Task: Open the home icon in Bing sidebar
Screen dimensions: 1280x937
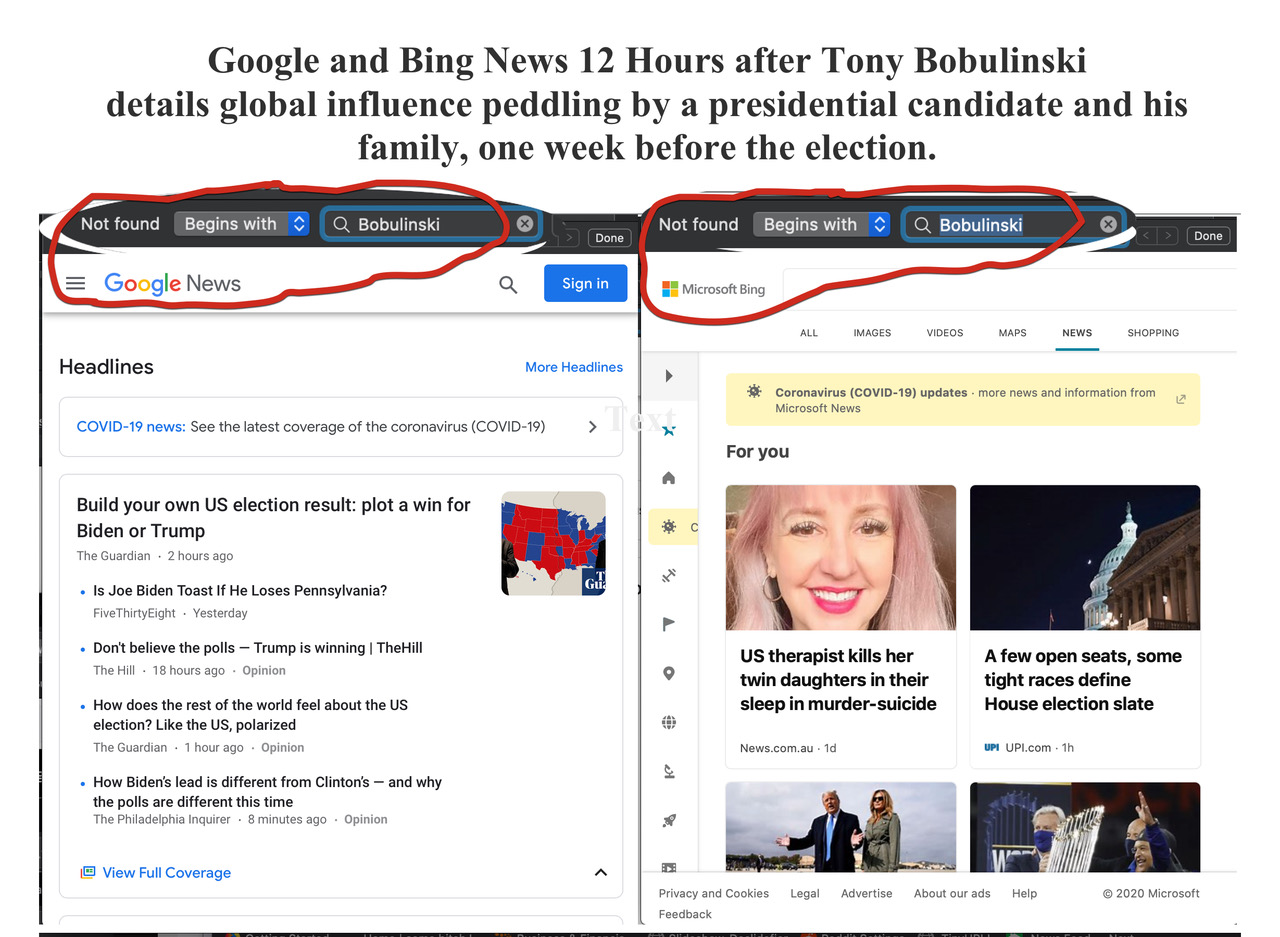Action: click(x=669, y=478)
